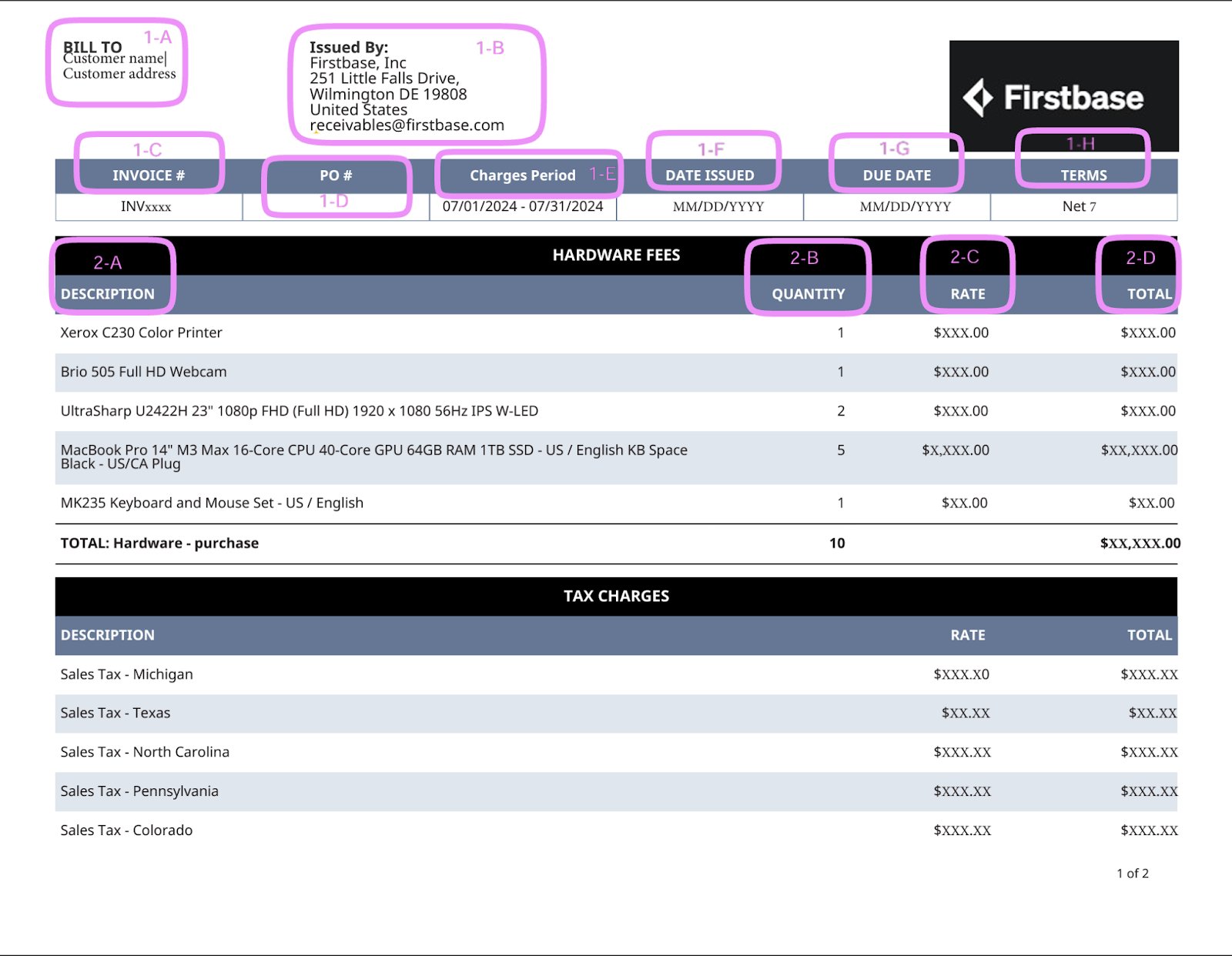Click the hardware purchase grand total amount
This screenshot has height=956, width=1232.
click(1140, 543)
